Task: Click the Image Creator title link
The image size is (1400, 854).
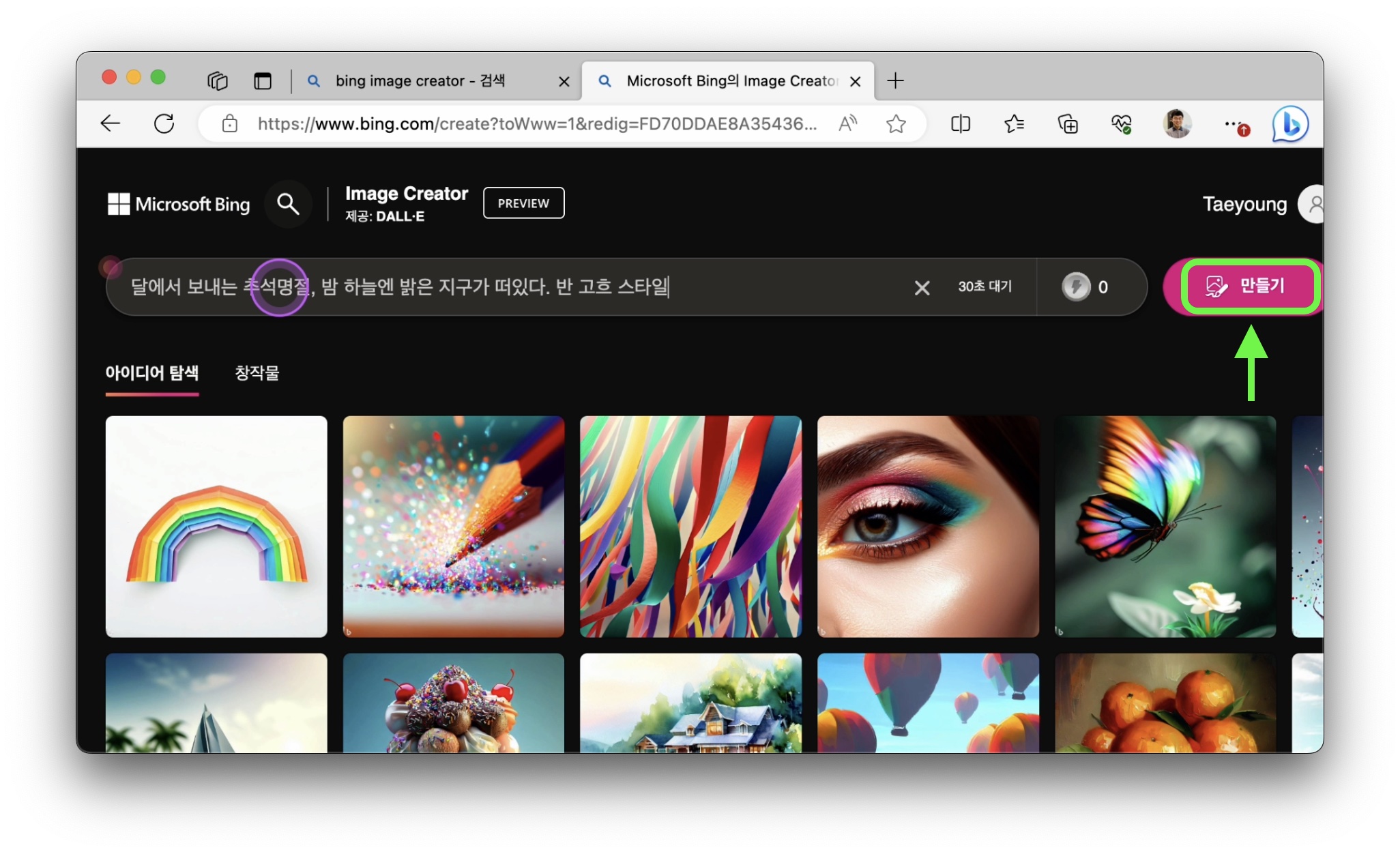Action: [x=407, y=193]
